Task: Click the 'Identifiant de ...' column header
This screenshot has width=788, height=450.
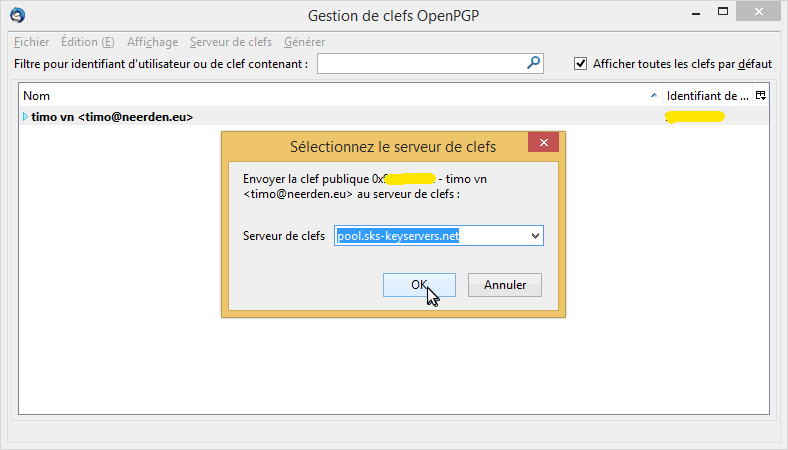Action: (x=708, y=96)
